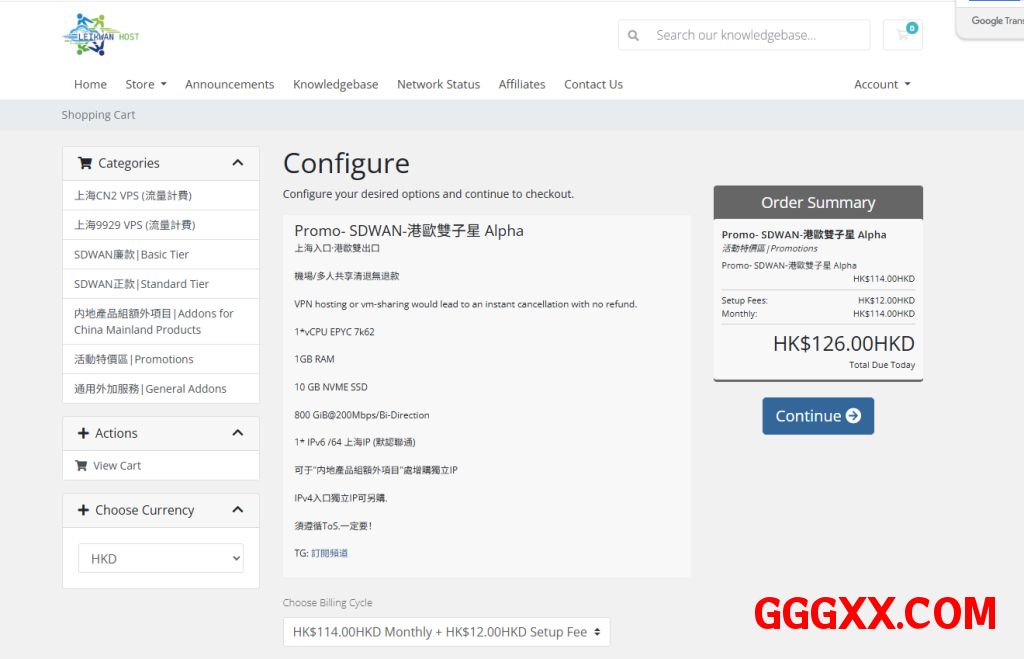Open the TG 訂閱頻道 link
This screenshot has width=1024, height=659.
tap(329, 552)
